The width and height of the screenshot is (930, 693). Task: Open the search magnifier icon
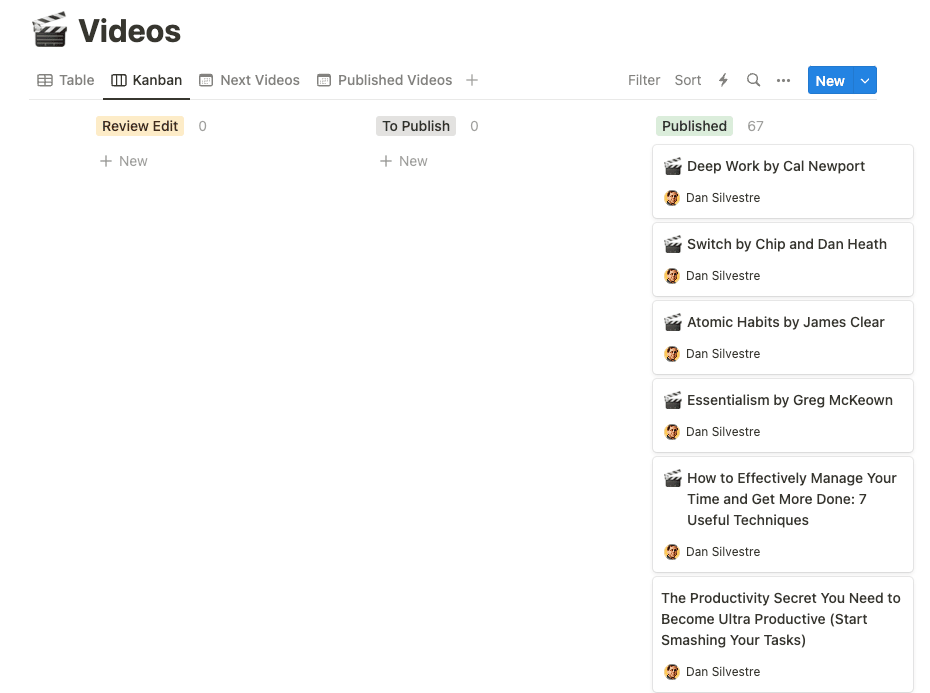pyautogui.click(x=753, y=80)
